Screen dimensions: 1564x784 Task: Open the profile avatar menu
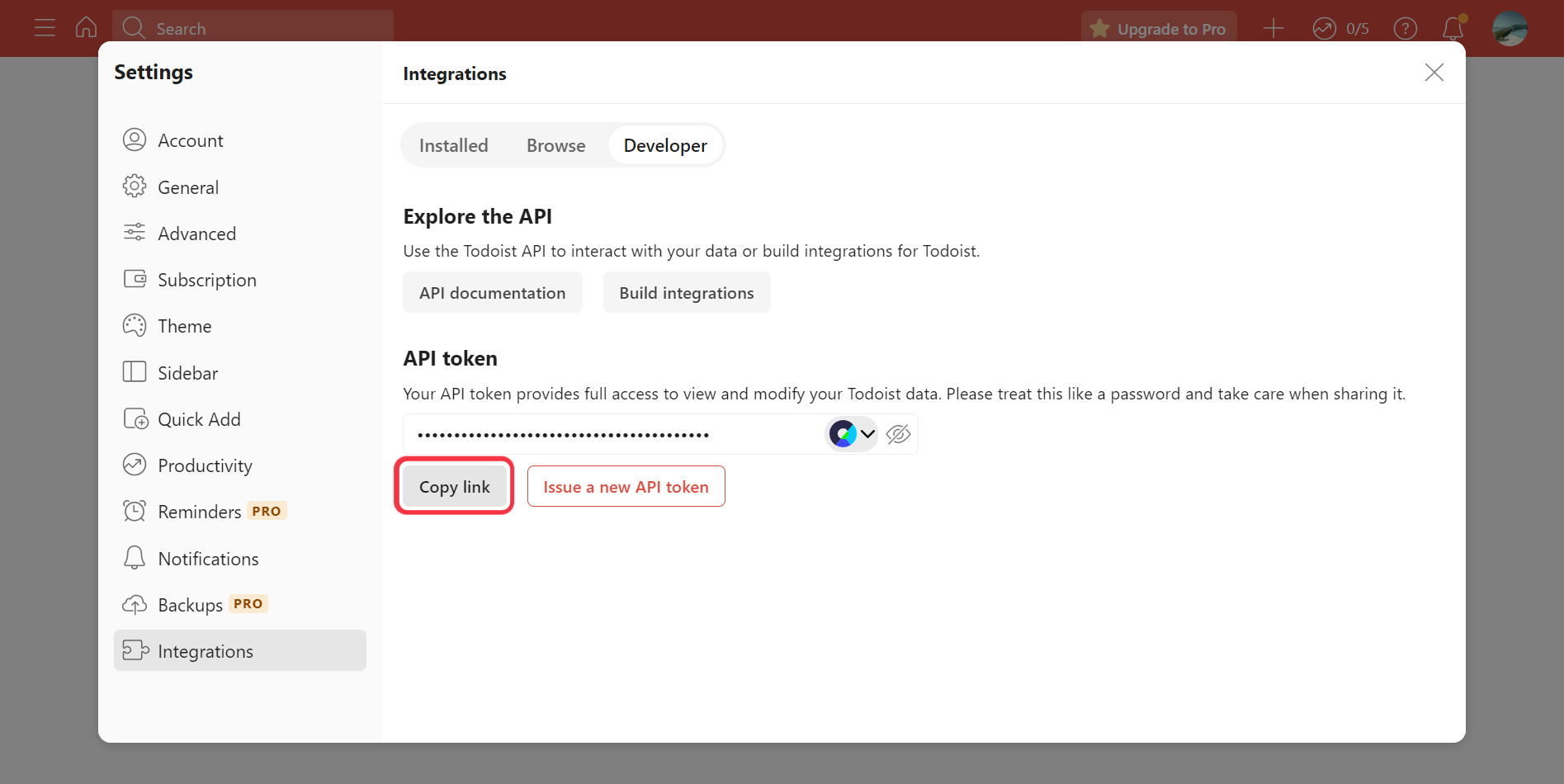(x=1510, y=27)
